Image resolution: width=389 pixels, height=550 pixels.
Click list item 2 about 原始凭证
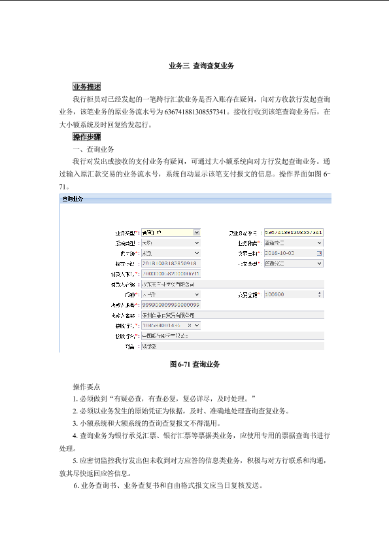pos(181,411)
